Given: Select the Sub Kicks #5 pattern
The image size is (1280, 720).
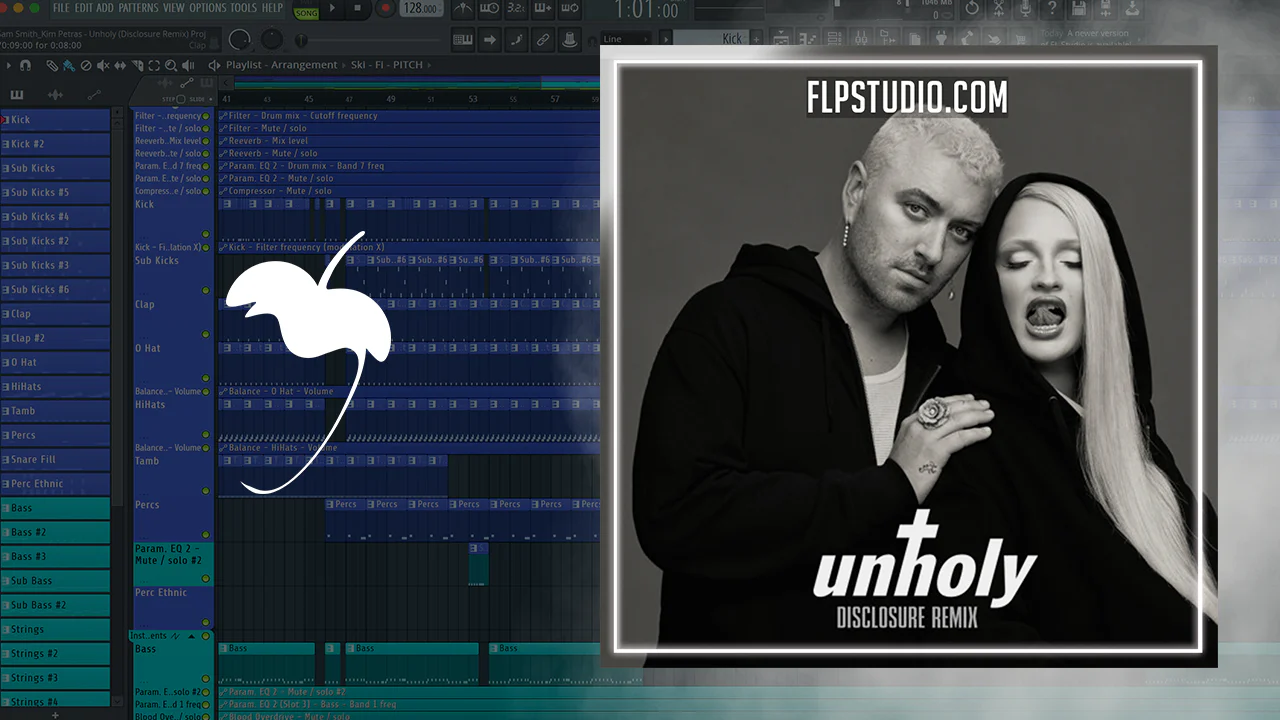Looking at the screenshot, I should pyautogui.click(x=55, y=192).
